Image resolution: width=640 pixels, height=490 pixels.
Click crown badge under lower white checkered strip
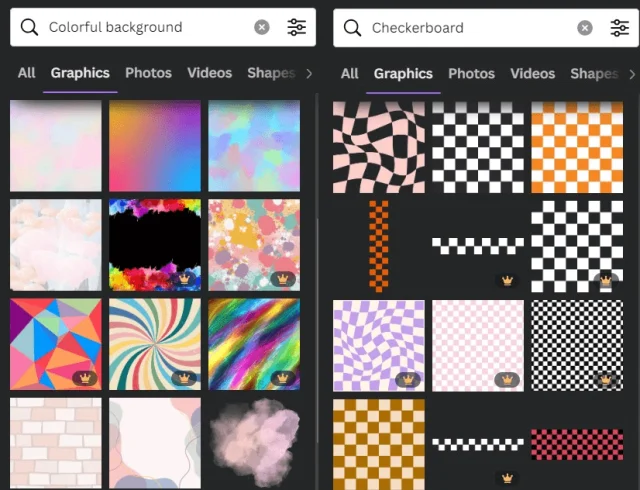point(507,478)
